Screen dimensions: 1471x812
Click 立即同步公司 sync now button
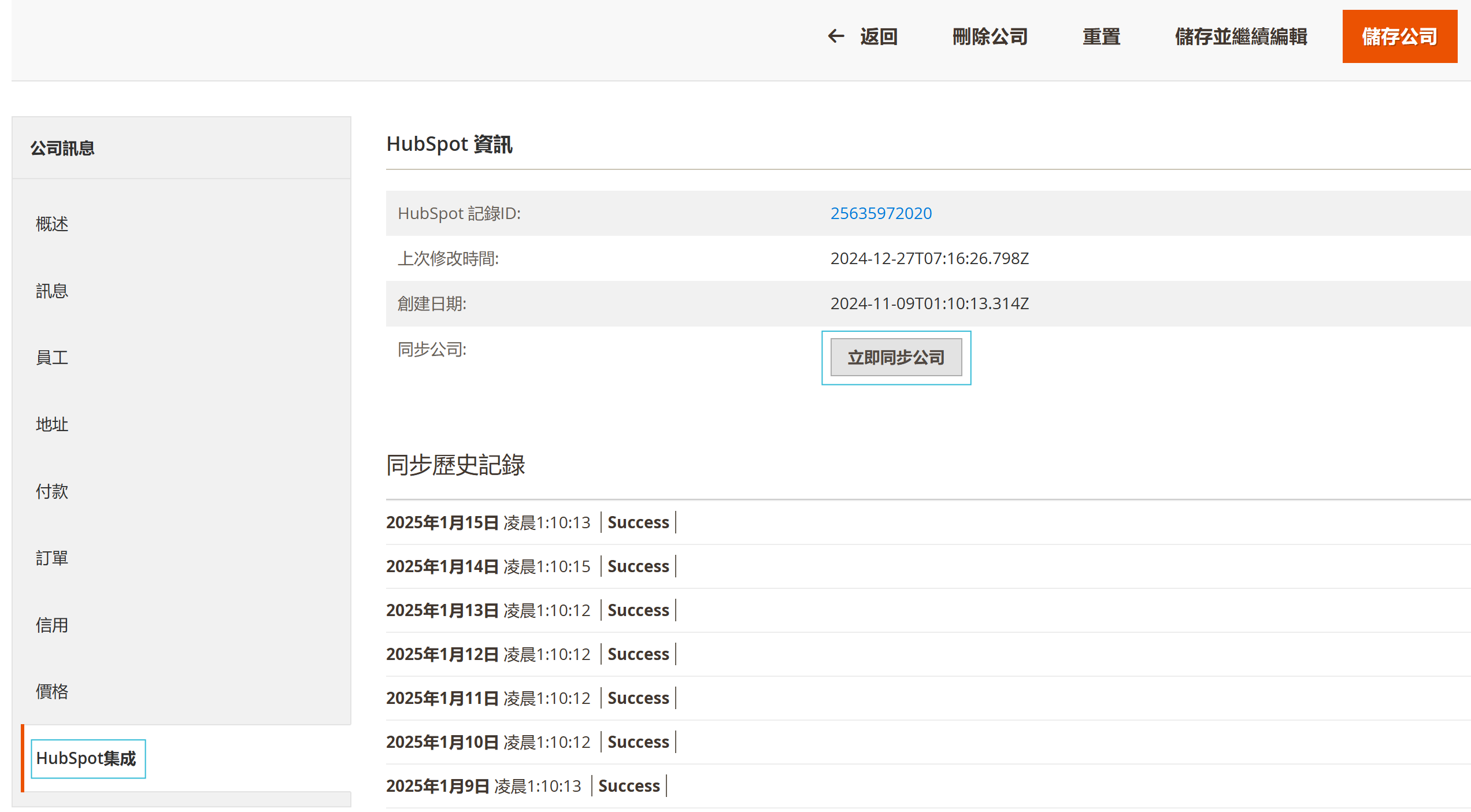point(896,357)
